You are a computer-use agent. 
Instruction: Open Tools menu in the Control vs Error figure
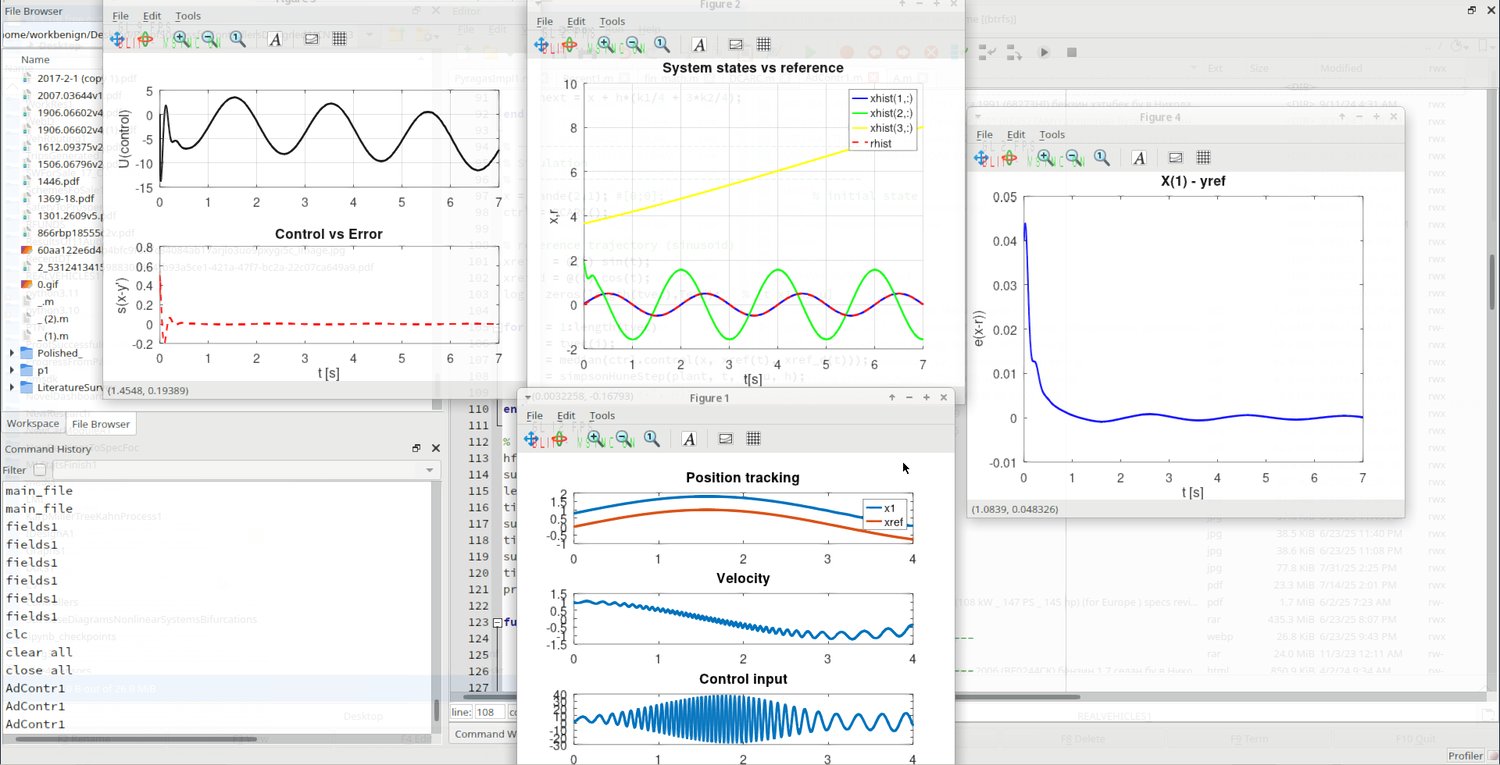pyautogui.click(x=188, y=16)
